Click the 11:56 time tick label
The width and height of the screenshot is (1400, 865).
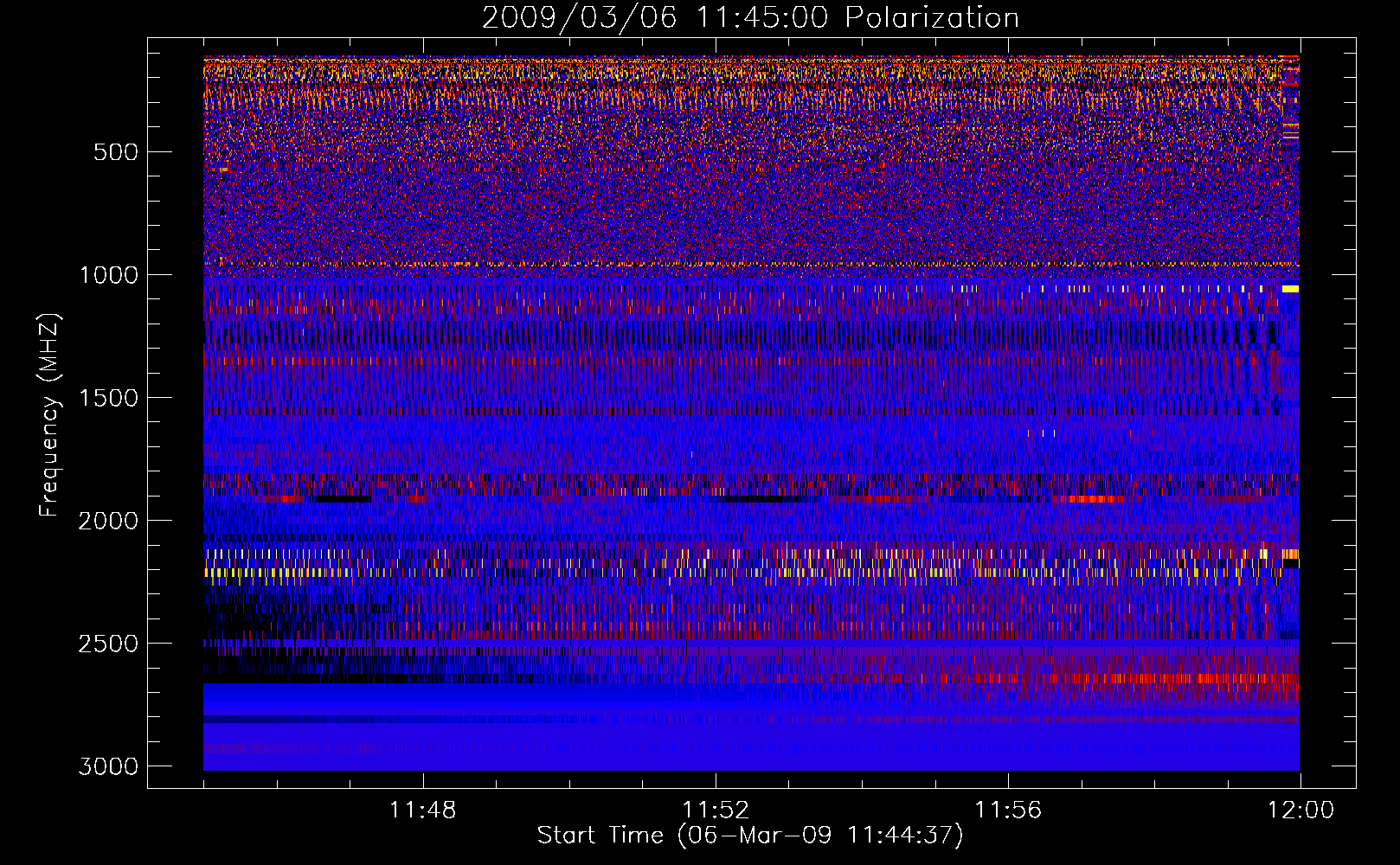click(x=1008, y=811)
